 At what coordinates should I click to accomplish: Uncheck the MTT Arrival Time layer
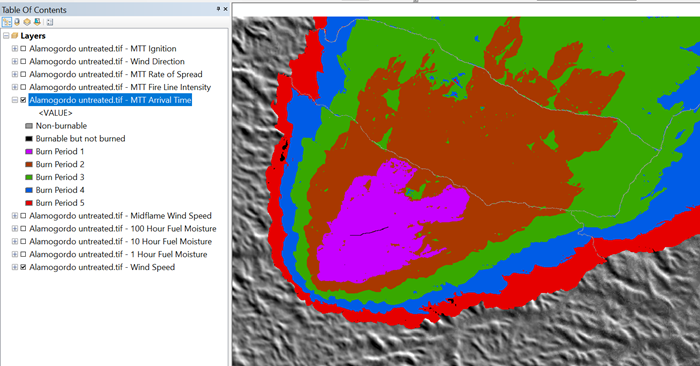coord(23,100)
